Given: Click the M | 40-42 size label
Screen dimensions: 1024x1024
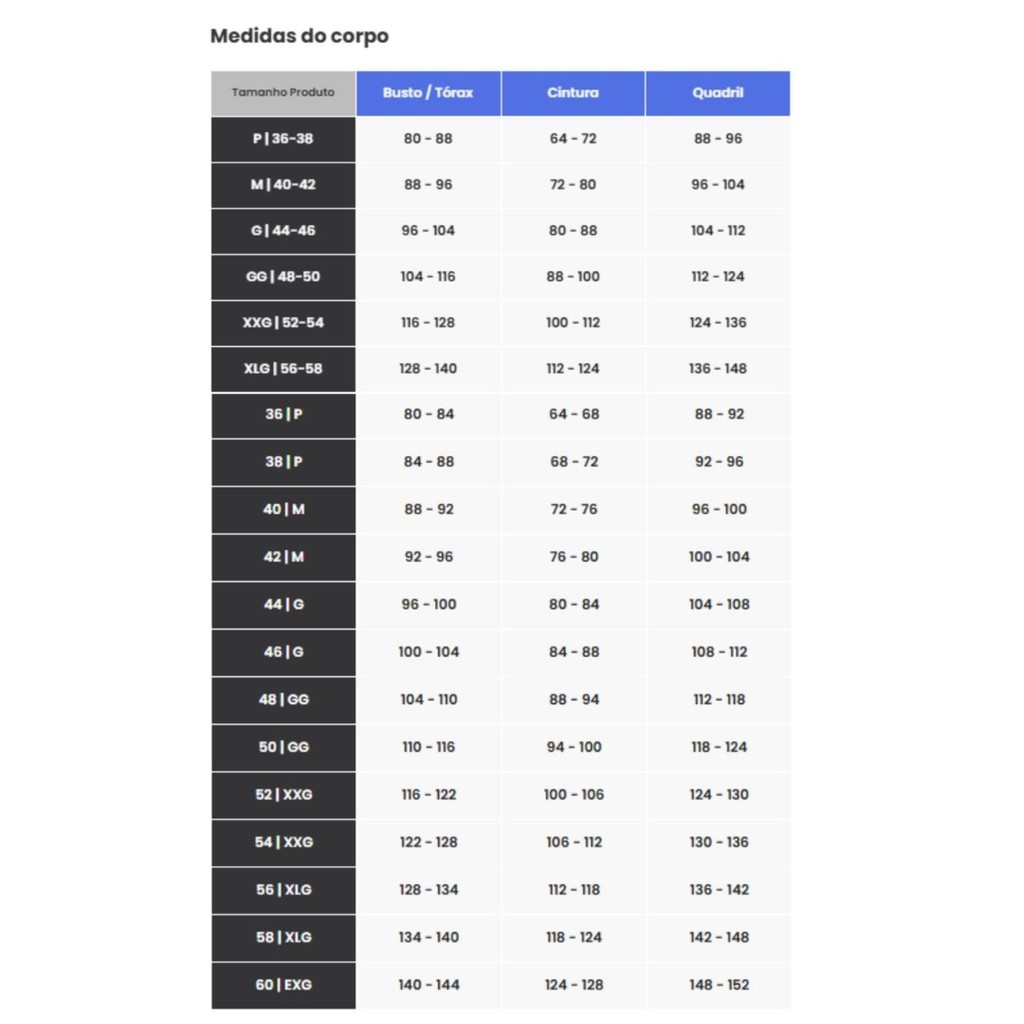Looking at the screenshot, I should pyautogui.click(x=283, y=185).
